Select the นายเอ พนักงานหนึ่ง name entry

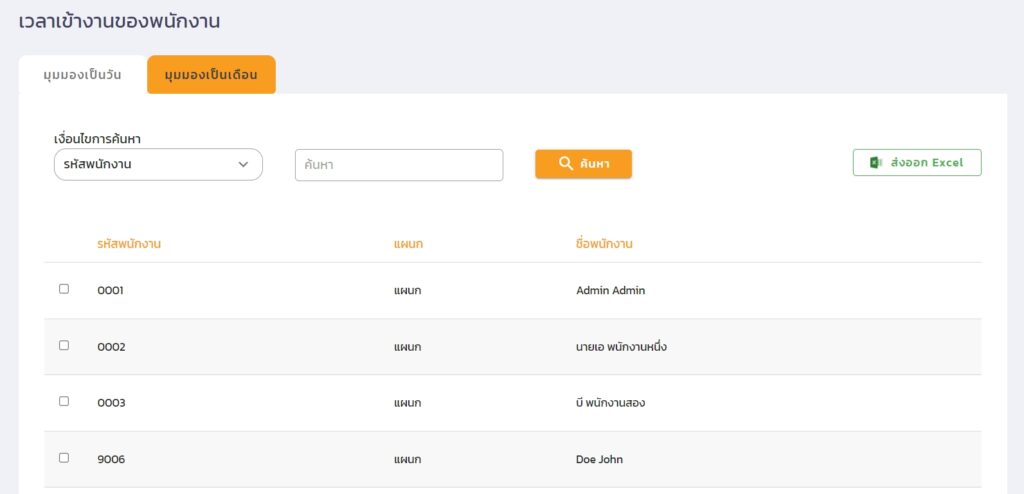coord(621,347)
